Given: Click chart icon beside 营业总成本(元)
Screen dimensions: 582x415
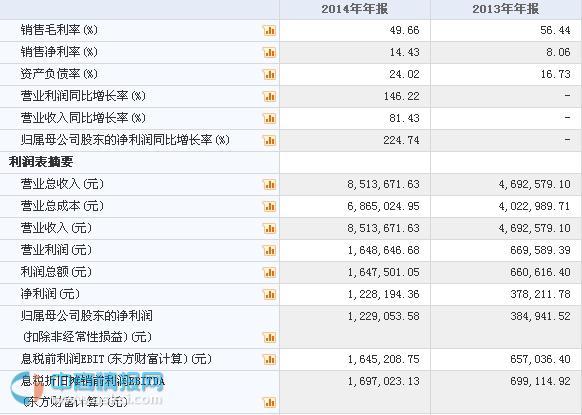Looking at the screenshot, I should 270,206.
